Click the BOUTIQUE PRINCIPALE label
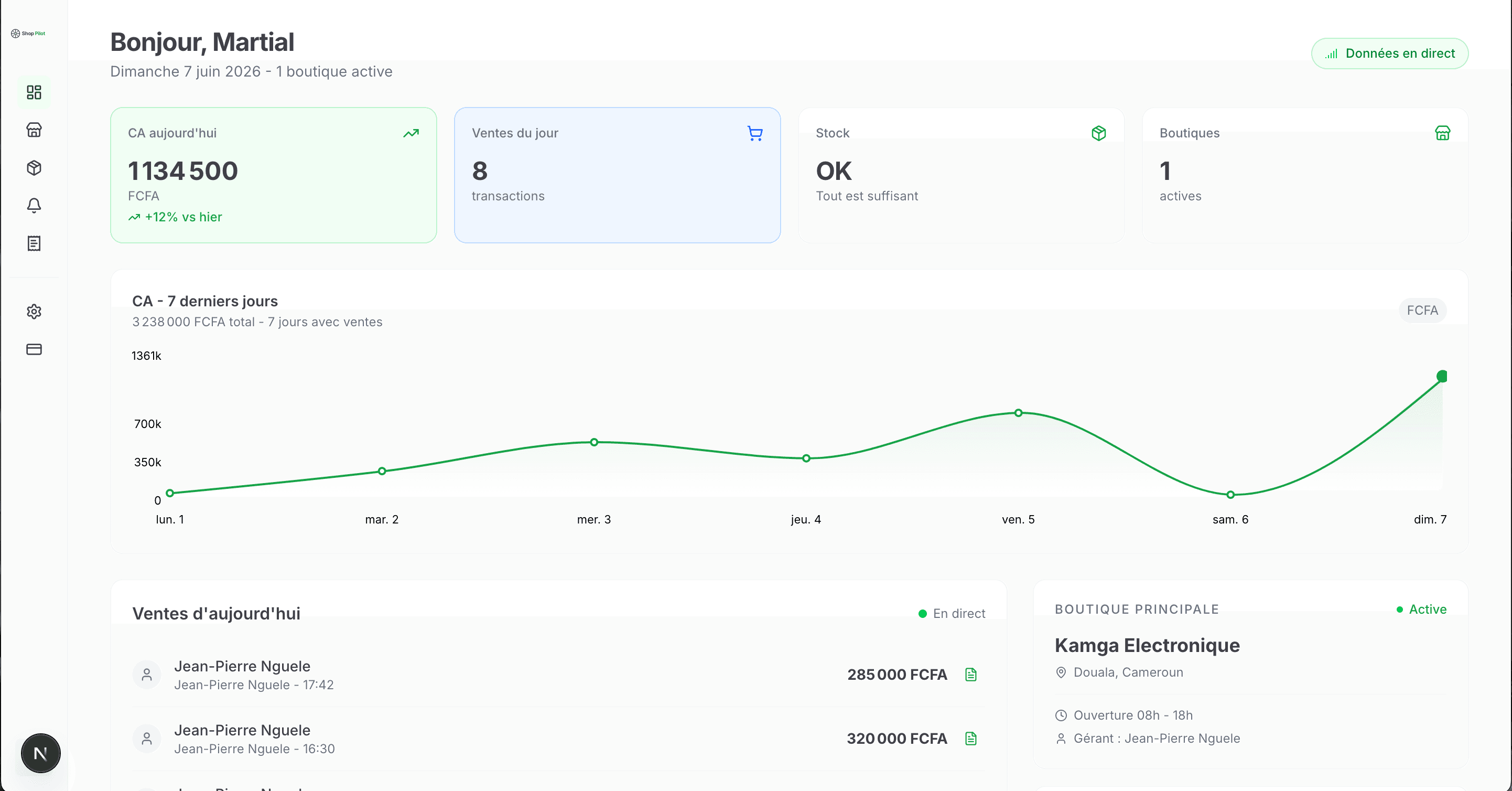The height and width of the screenshot is (791, 1512). [x=1137, y=610]
